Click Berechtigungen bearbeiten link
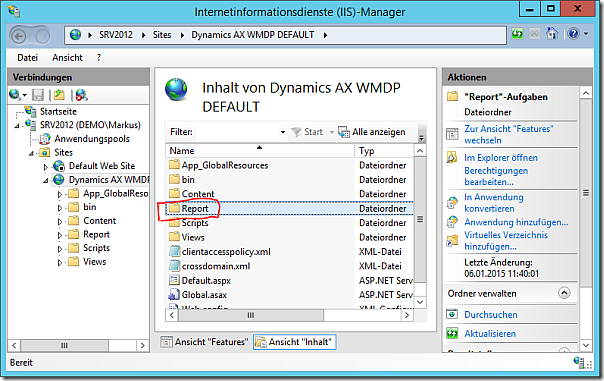This screenshot has height=381, width=604. pyautogui.click(x=496, y=176)
